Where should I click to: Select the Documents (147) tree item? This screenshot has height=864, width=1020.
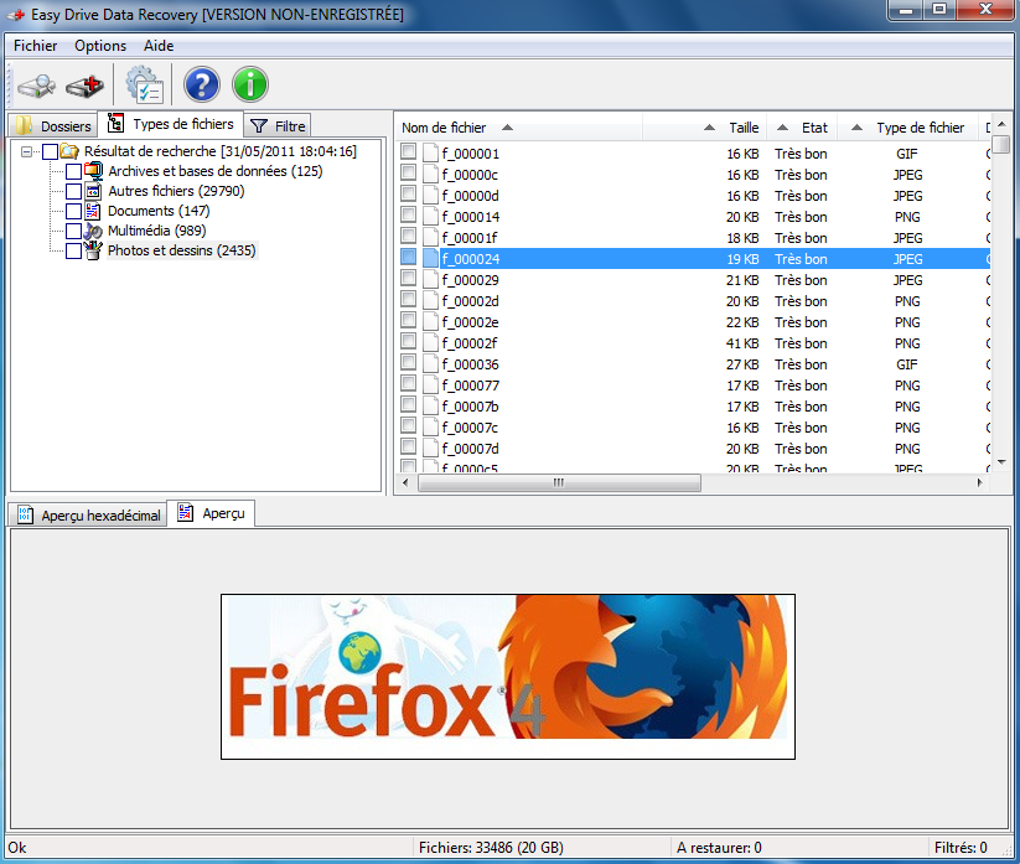click(159, 211)
